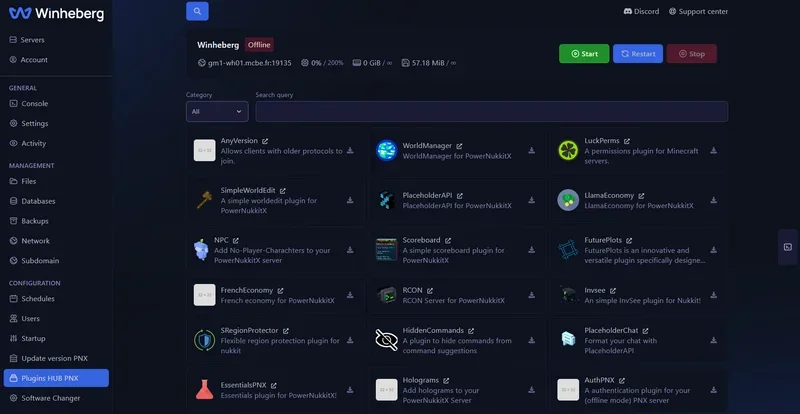This screenshot has width=800, height=414.
Task: Download the AuthPNX plugin
Action: pyautogui.click(x=714, y=390)
